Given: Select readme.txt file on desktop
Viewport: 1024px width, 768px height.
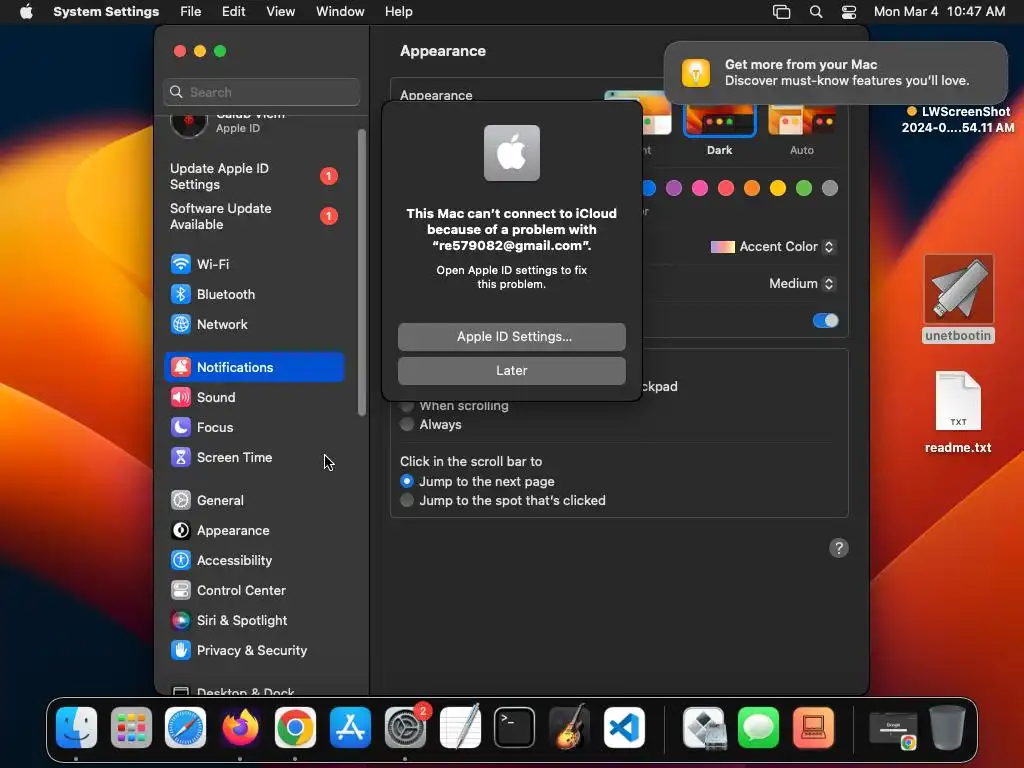Looking at the screenshot, I should pos(958,413).
